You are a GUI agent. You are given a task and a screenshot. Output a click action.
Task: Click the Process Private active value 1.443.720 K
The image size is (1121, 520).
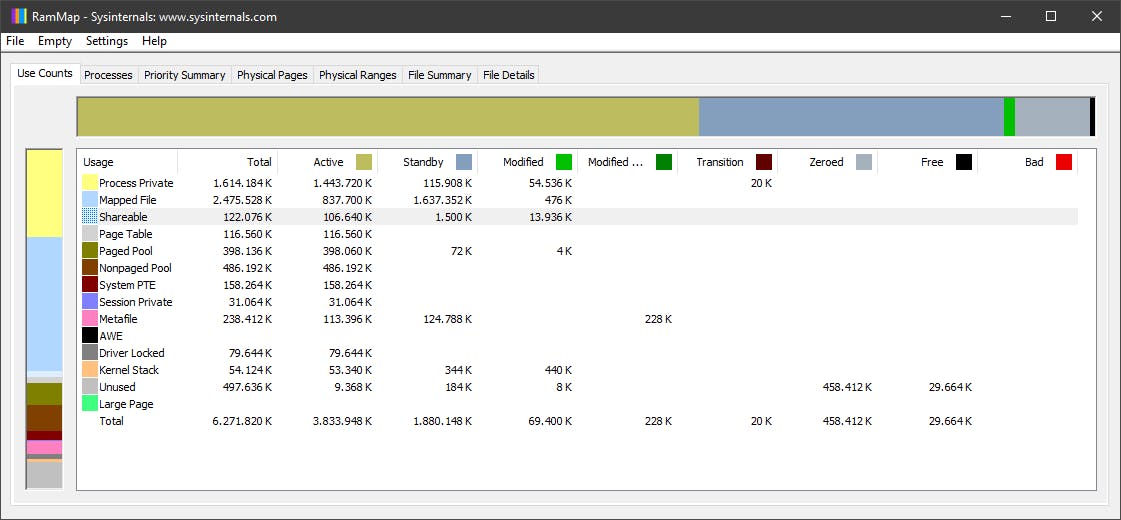342,183
